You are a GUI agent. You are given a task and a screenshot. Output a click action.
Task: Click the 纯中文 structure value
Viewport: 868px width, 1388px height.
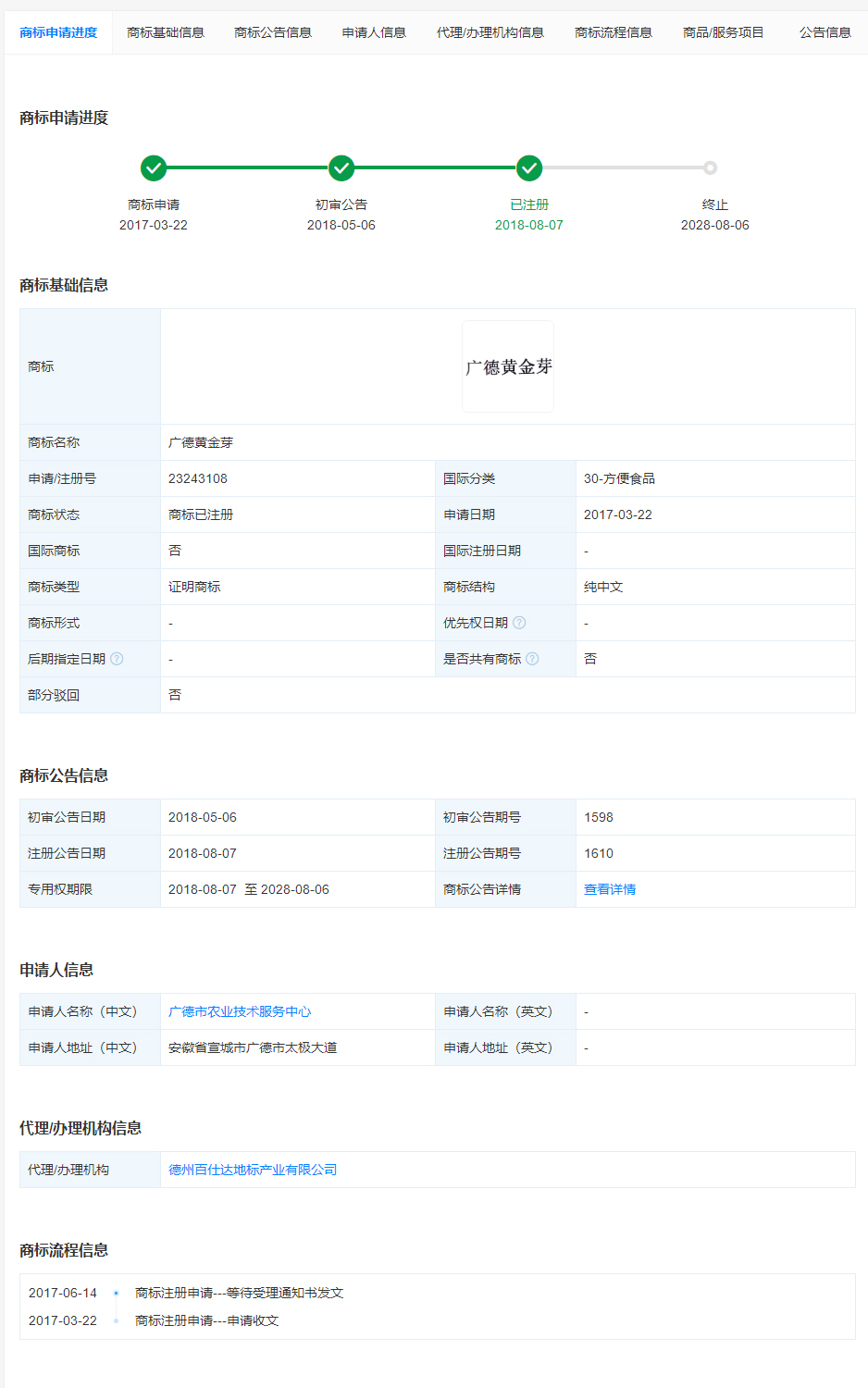click(603, 587)
